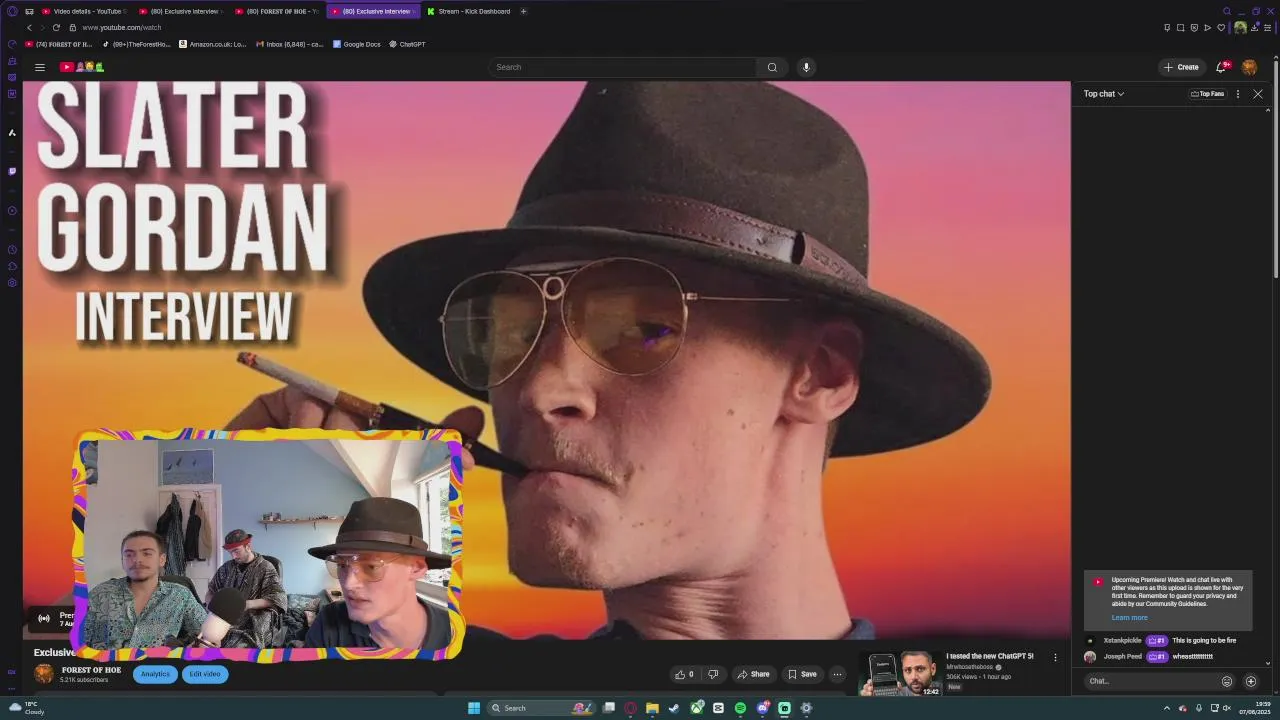Screen dimensions: 1280x720
Task: Open the Google Docs bookmark
Action: tap(357, 44)
